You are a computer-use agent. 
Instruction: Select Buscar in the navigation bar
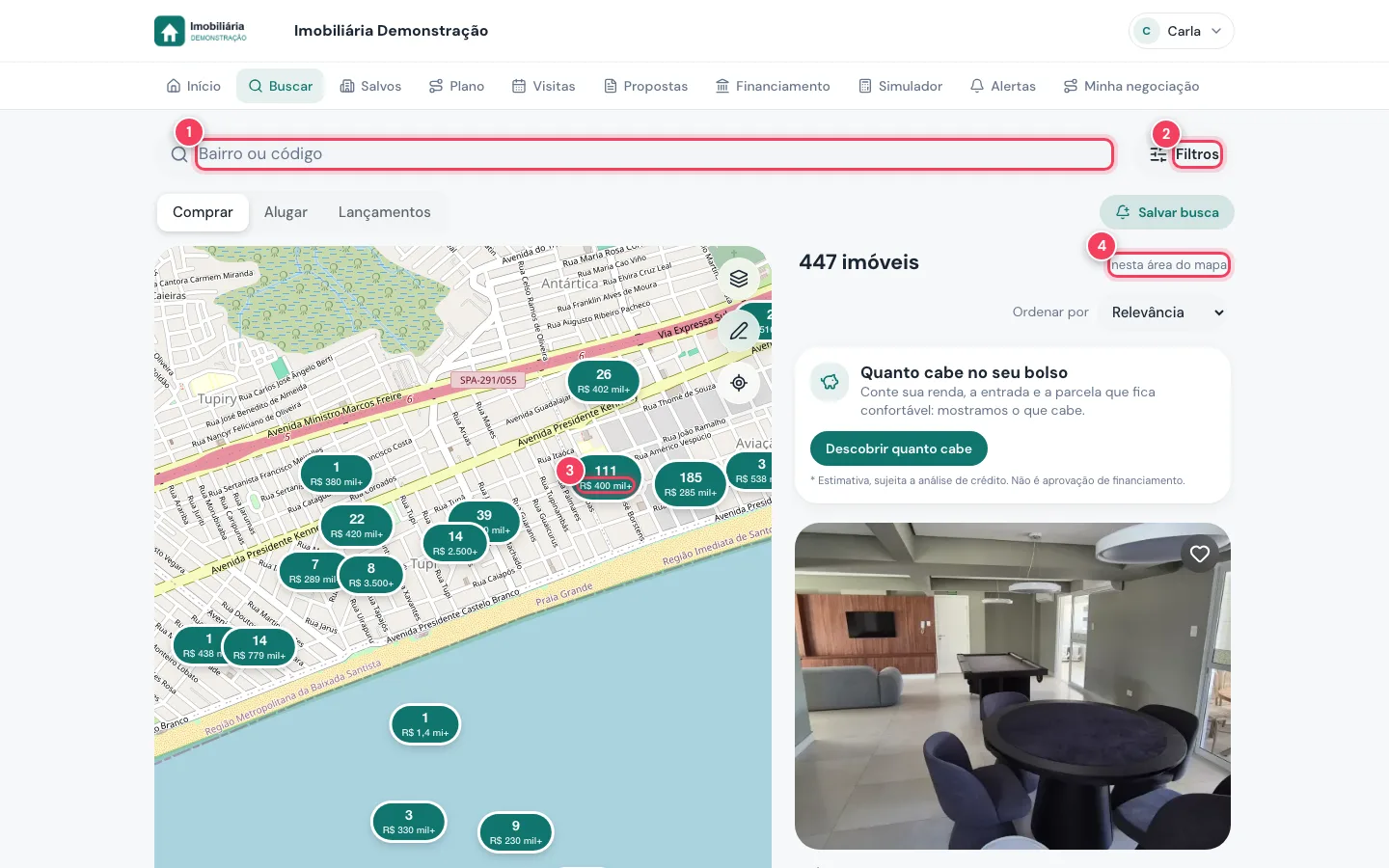pyautogui.click(x=281, y=86)
